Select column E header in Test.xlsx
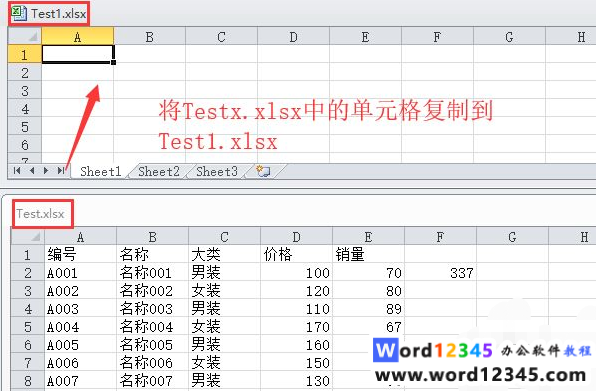The image size is (596, 391). (368, 237)
